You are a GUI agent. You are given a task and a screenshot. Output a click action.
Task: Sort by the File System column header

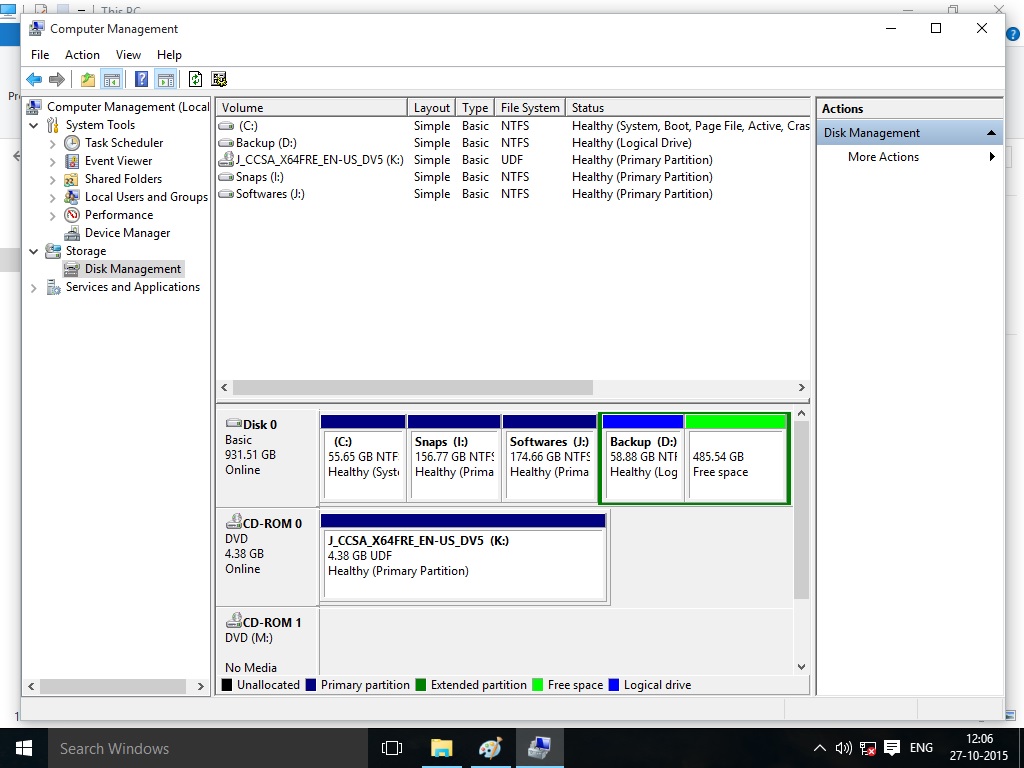point(530,108)
